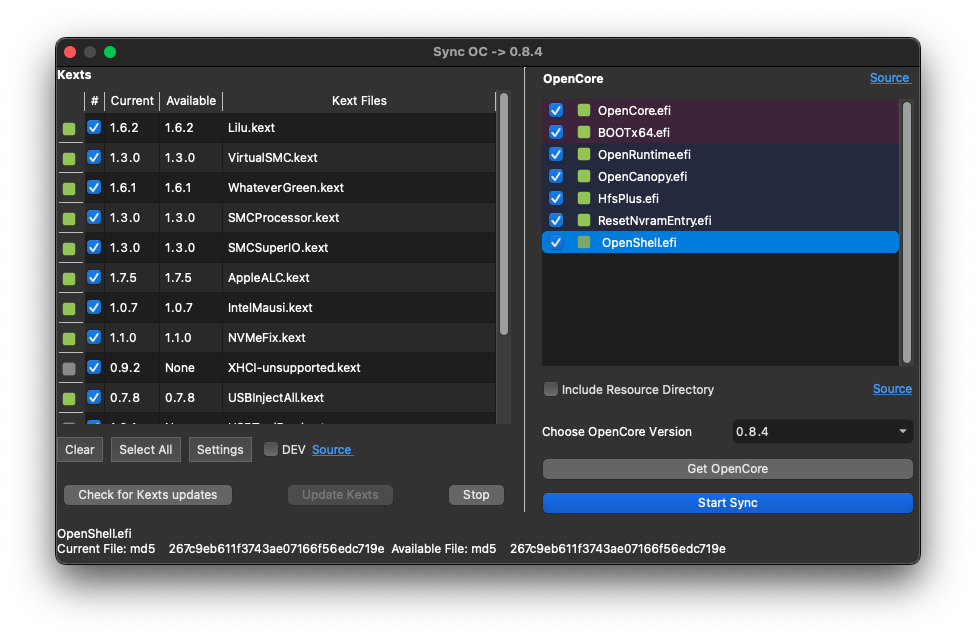Click the green status square for AppleALC.kext
The width and height of the screenshot is (976, 638).
coord(69,279)
